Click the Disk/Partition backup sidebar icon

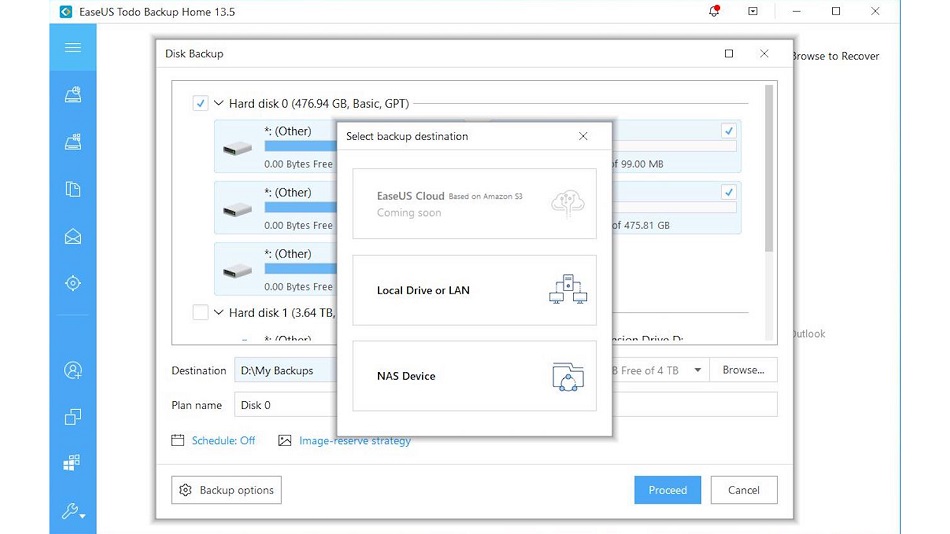pos(73,95)
